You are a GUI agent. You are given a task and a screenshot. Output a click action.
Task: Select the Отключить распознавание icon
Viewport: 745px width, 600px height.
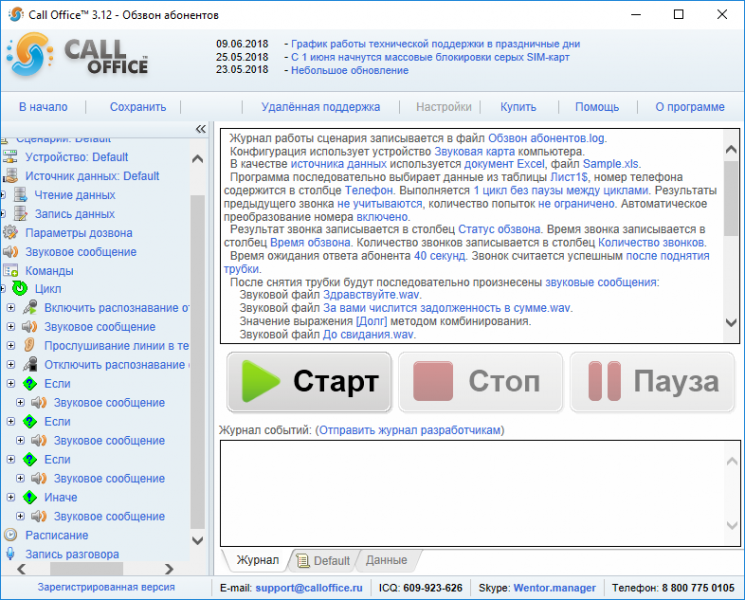(x=30, y=364)
